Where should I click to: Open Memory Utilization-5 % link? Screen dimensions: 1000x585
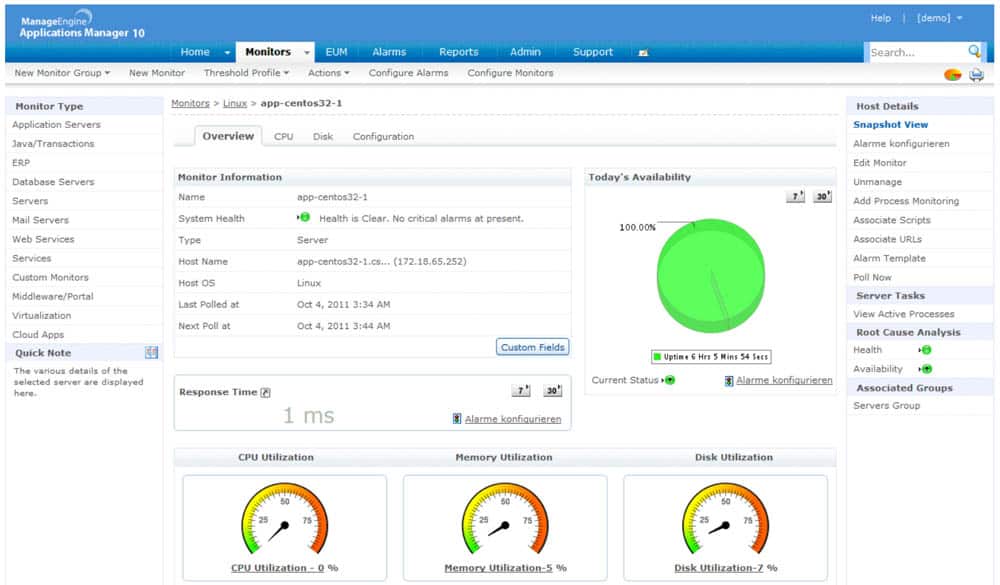click(505, 568)
